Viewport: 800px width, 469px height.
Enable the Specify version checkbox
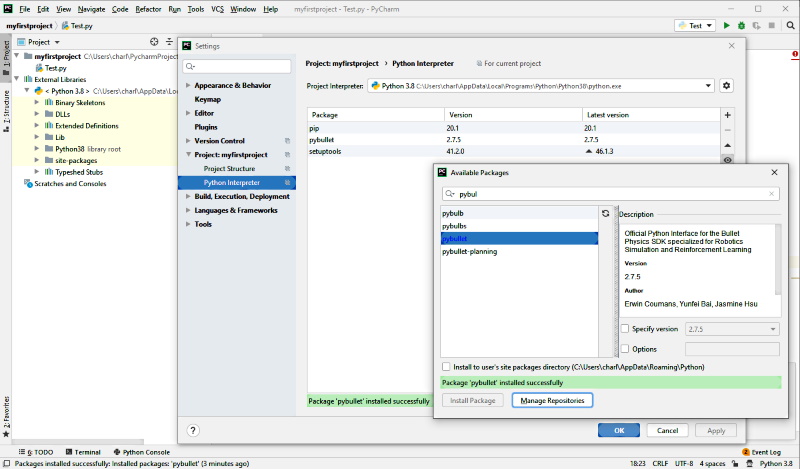tap(625, 329)
